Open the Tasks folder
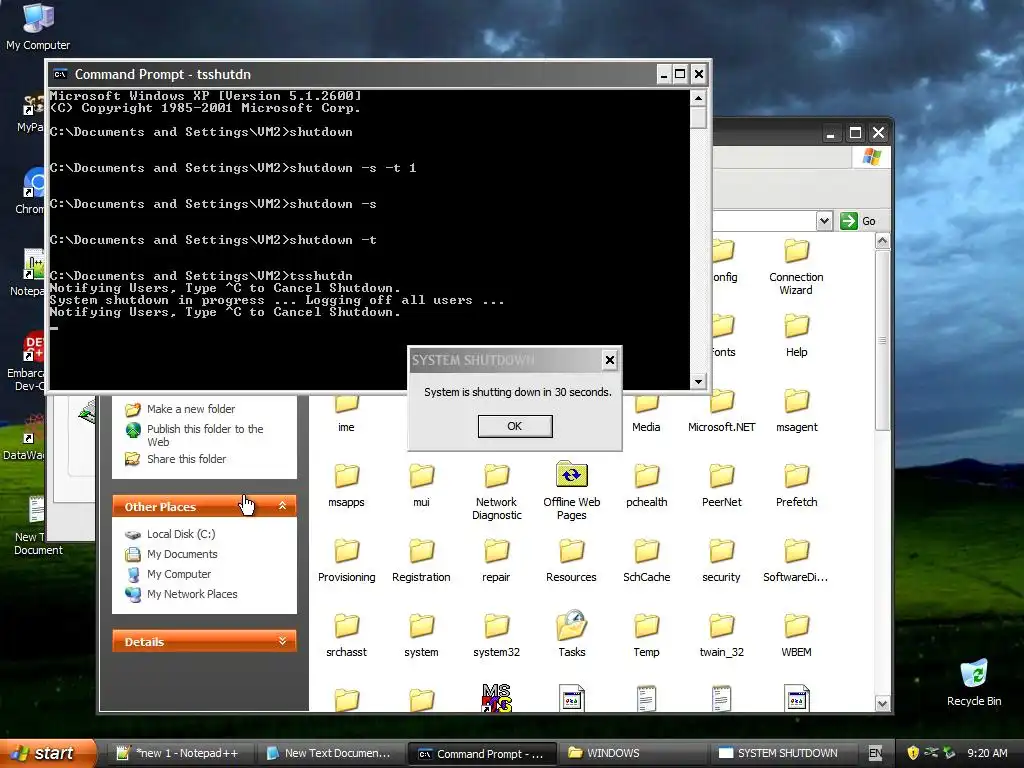Screen dimensions: 1024x768 click(571, 634)
